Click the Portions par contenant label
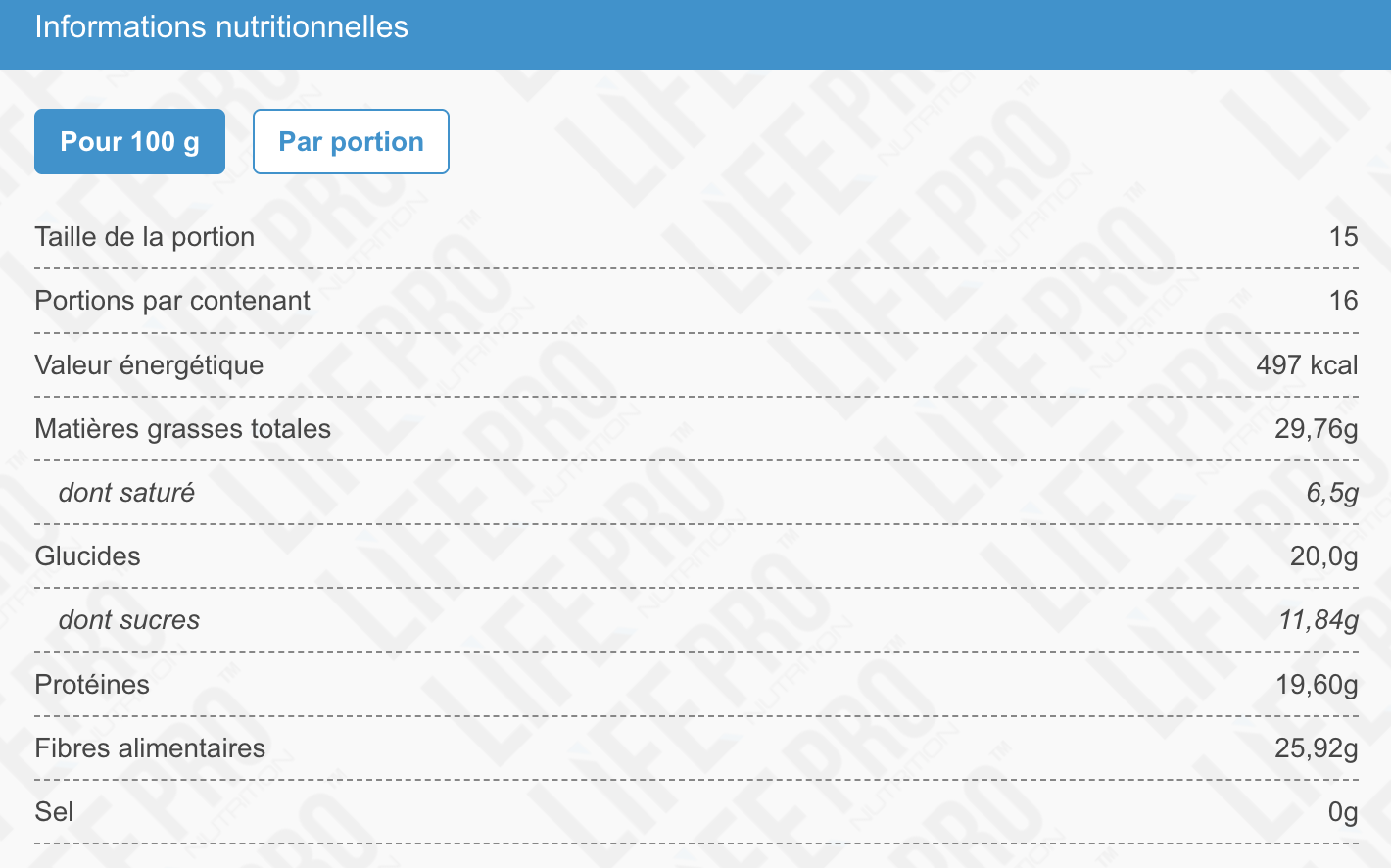The height and width of the screenshot is (868, 1391). [x=172, y=301]
